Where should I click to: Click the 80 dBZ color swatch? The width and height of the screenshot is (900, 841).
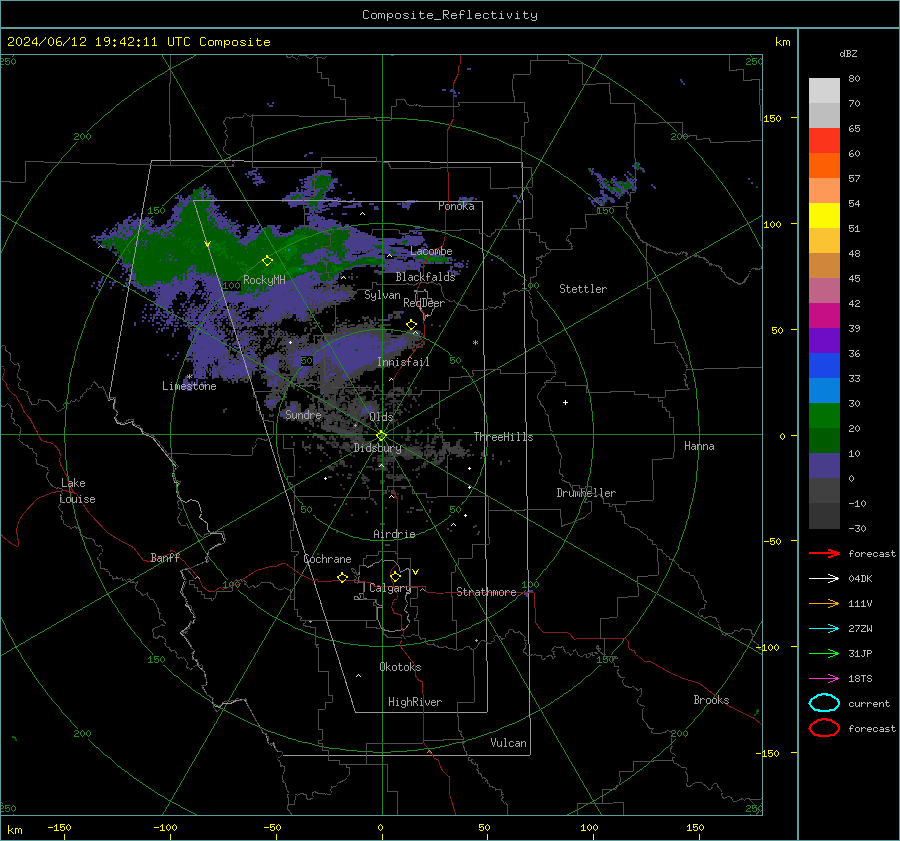824,90
